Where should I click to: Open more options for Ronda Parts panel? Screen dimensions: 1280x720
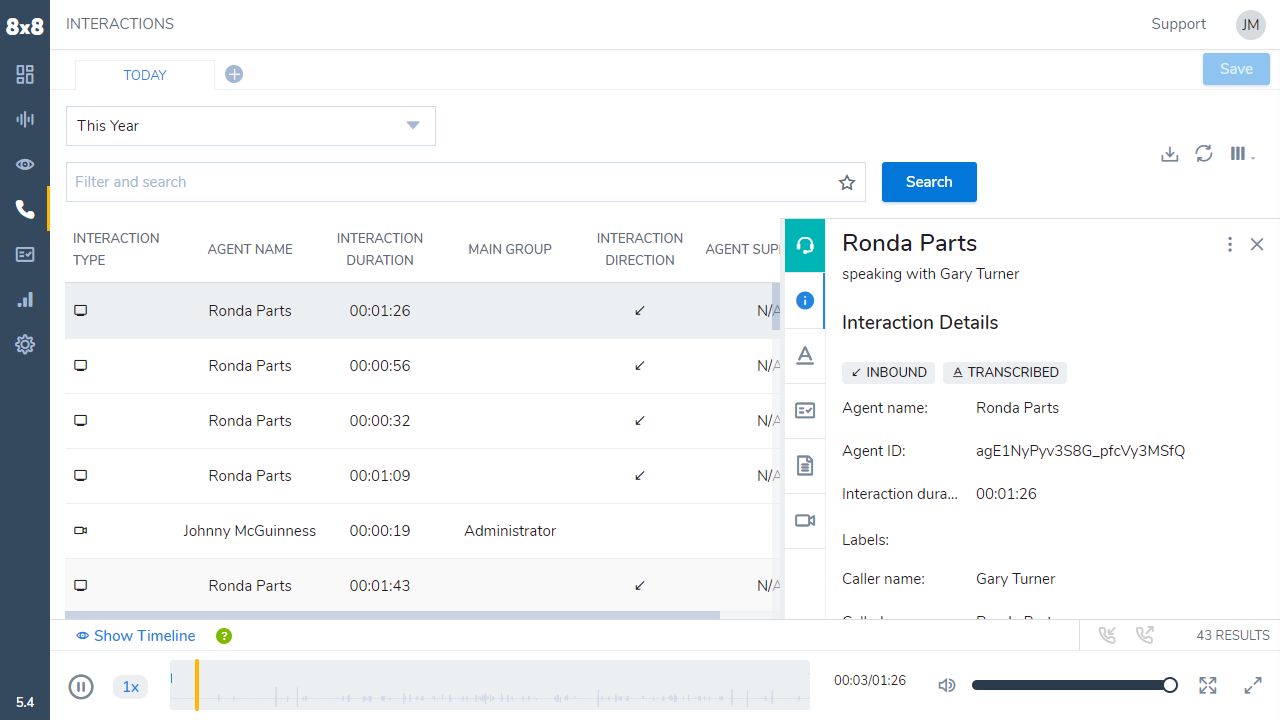pyautogui.click(x=1230, y=244)
